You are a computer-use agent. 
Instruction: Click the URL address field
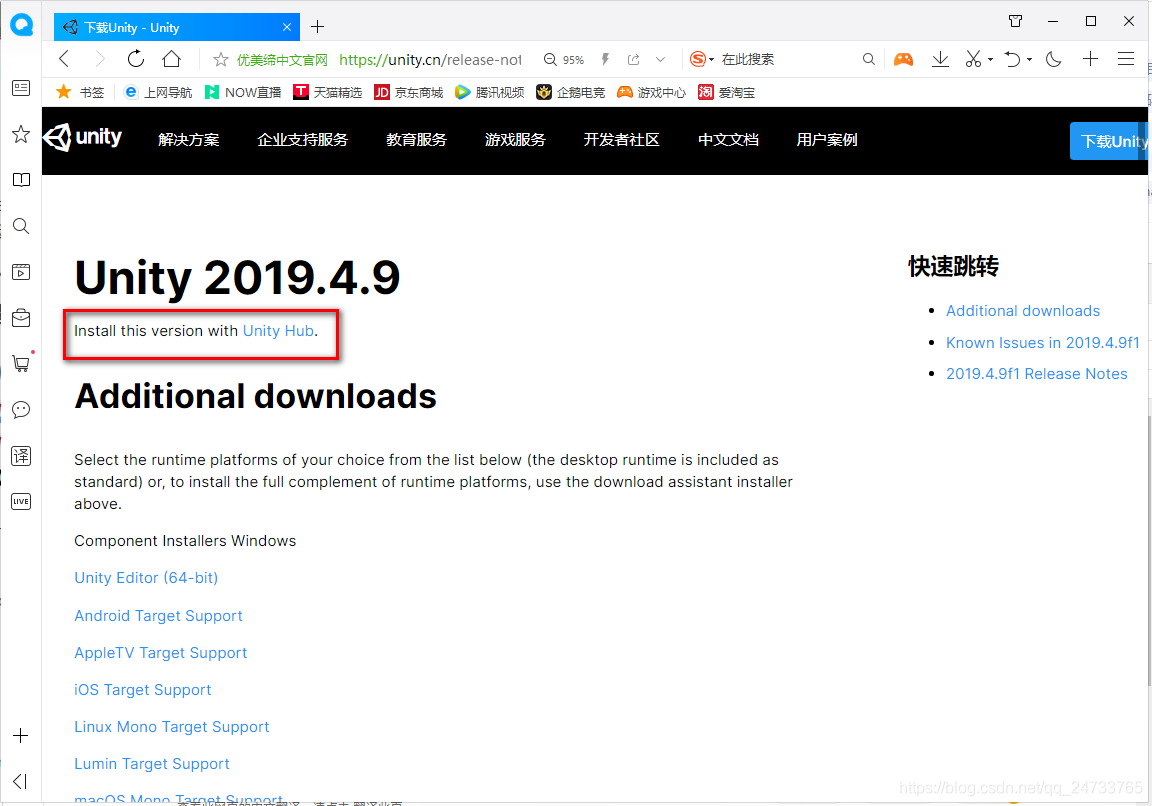click(x=431, y=60)
